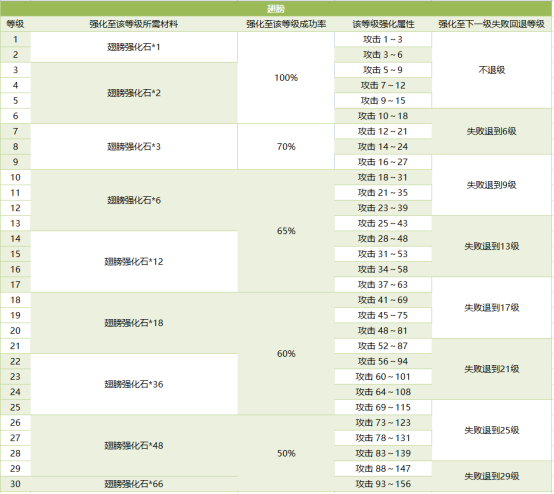Screen dimensions: 554x494
Task: Click the 失败退到21级 cell
Action: [x=491, y=369]
